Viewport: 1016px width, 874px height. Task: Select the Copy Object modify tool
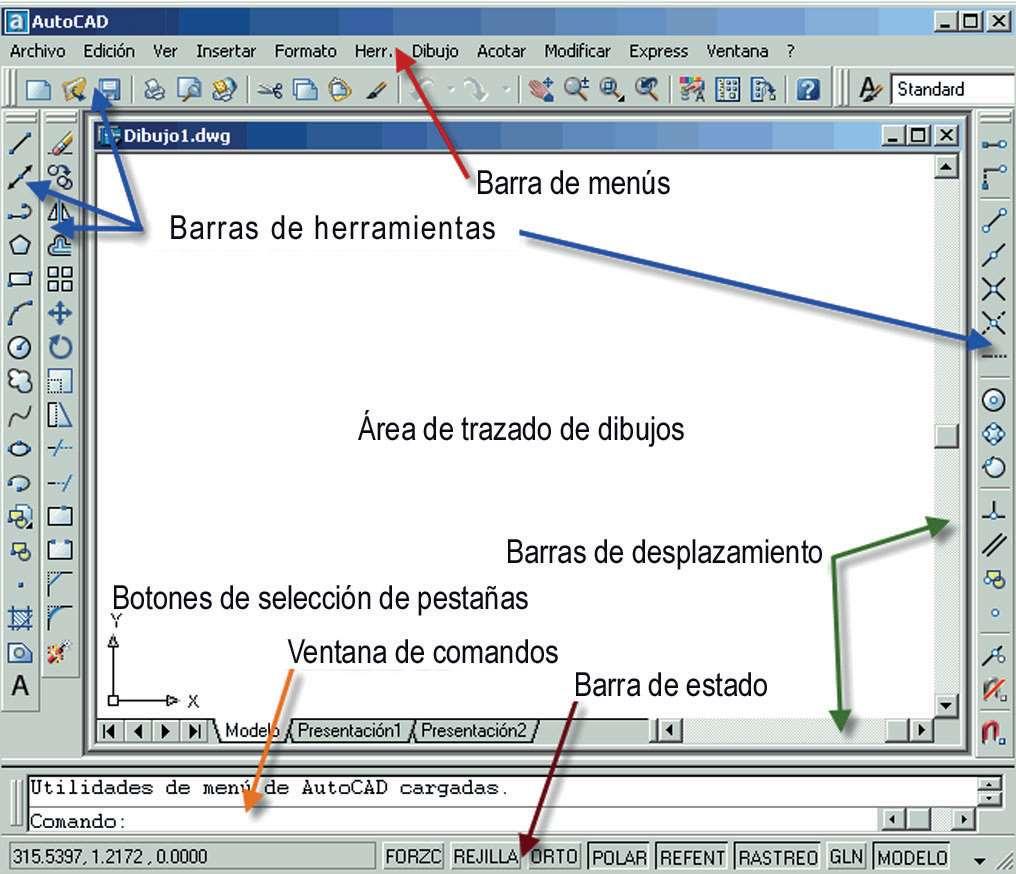point(60,177)
